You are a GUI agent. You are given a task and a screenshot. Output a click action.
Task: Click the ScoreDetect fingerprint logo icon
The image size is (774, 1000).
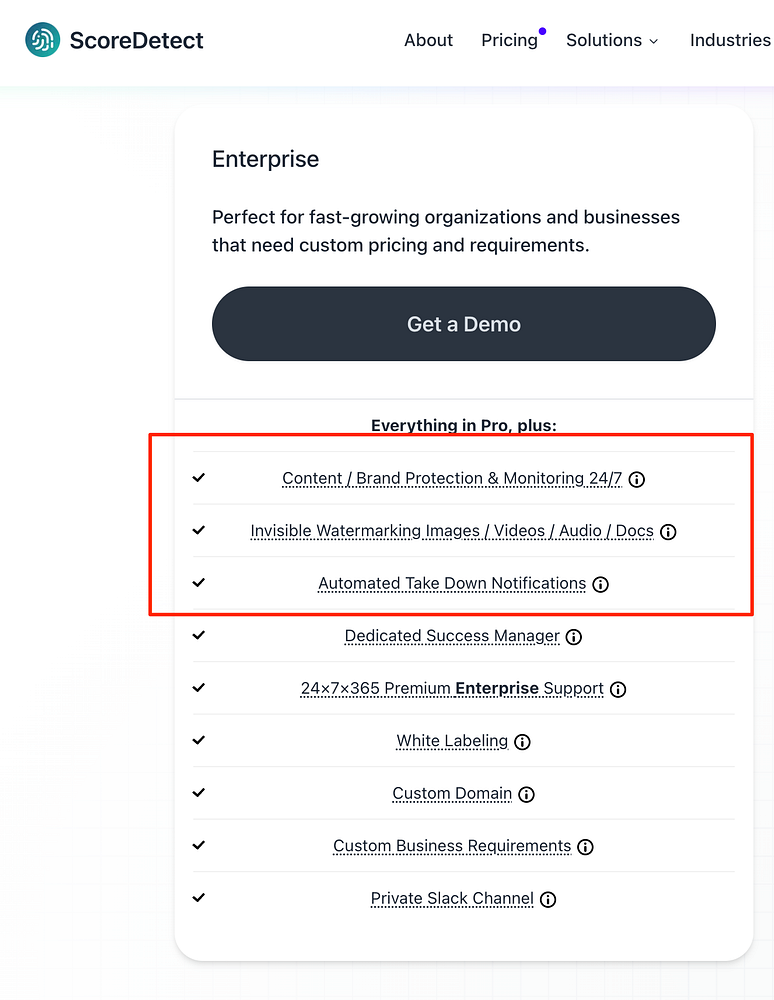point(42,40)
